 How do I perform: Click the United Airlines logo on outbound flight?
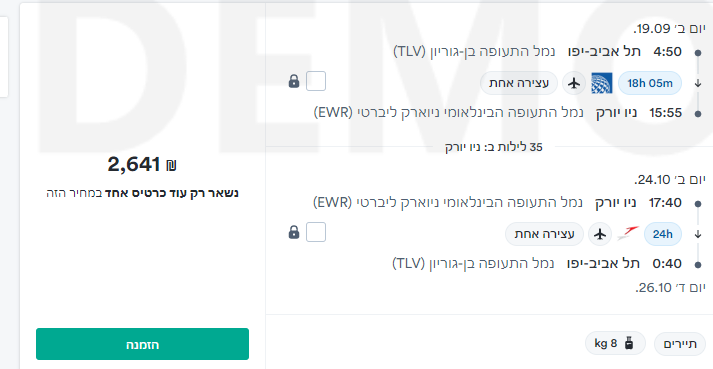pos(602,83)
